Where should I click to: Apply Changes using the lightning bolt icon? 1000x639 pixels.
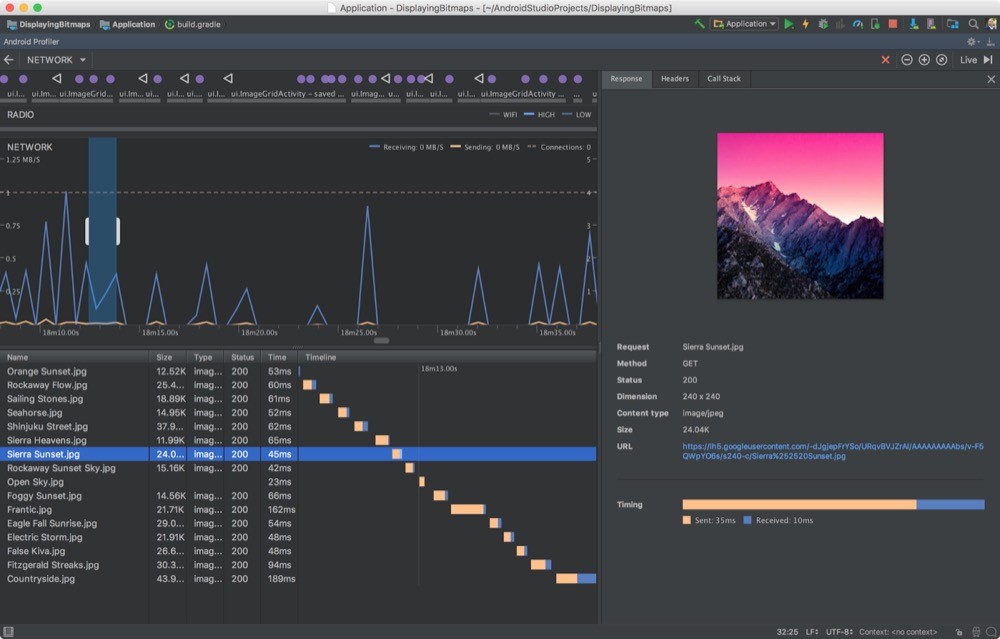pyautogui.click(x=806, y=23)
